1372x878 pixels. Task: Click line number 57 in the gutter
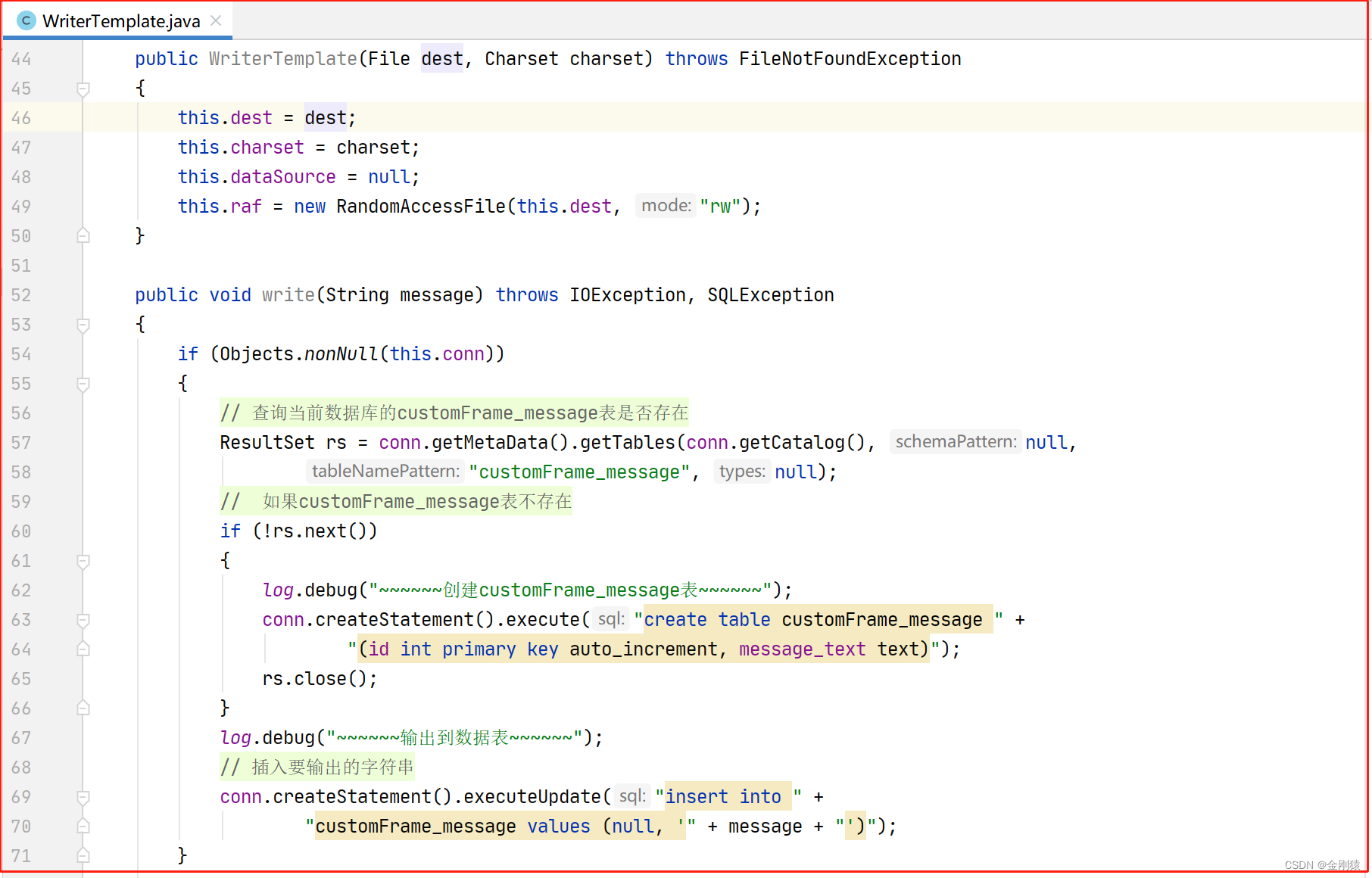21,443
